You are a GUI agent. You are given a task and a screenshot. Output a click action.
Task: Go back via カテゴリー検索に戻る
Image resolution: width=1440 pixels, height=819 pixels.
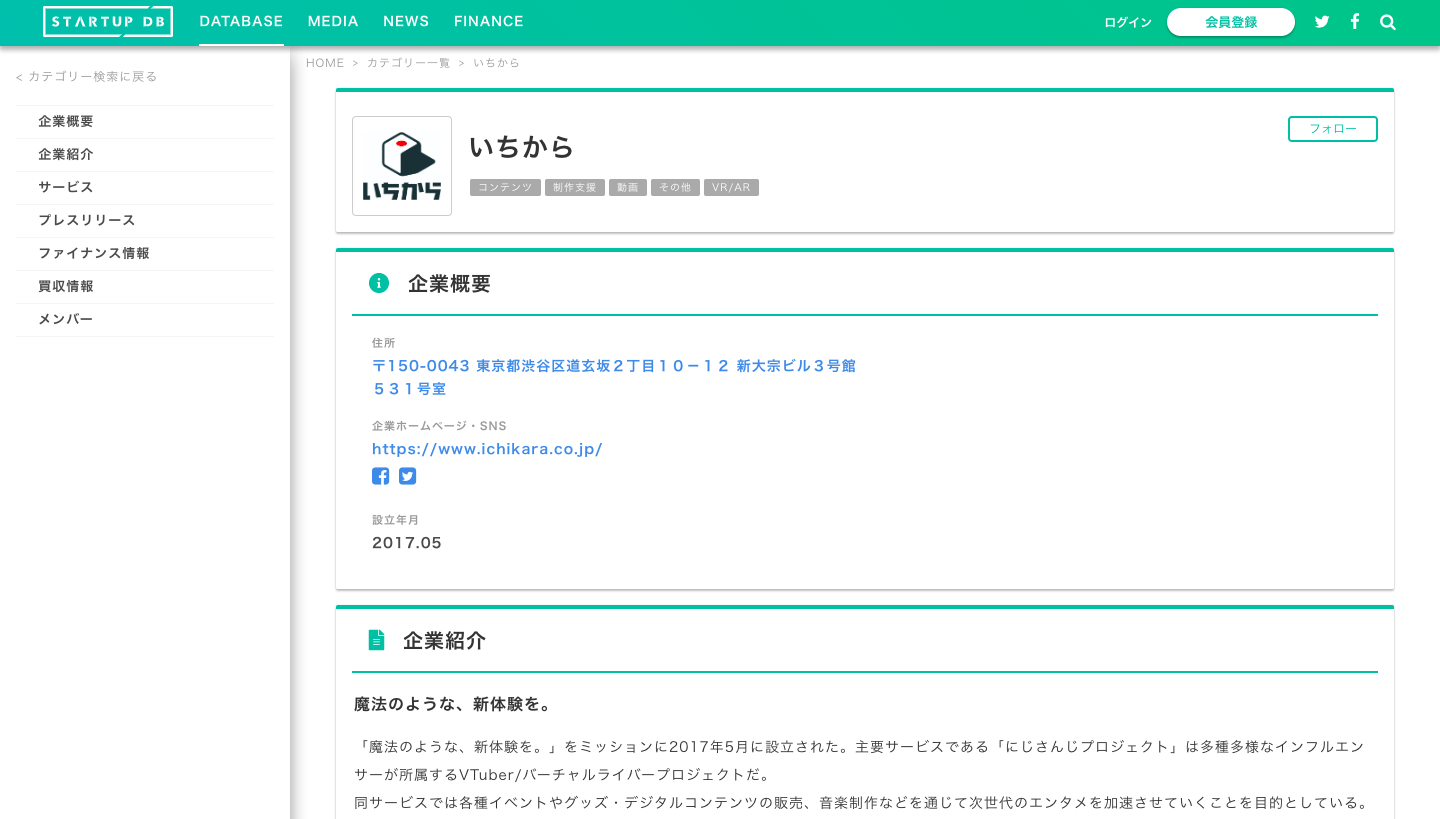(x=87, y=76)
